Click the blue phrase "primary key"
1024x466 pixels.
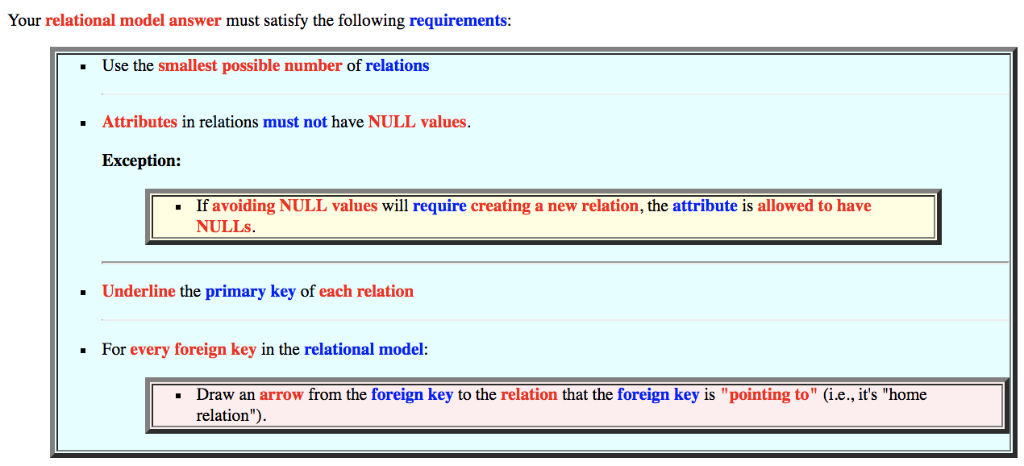pos(250,291)
